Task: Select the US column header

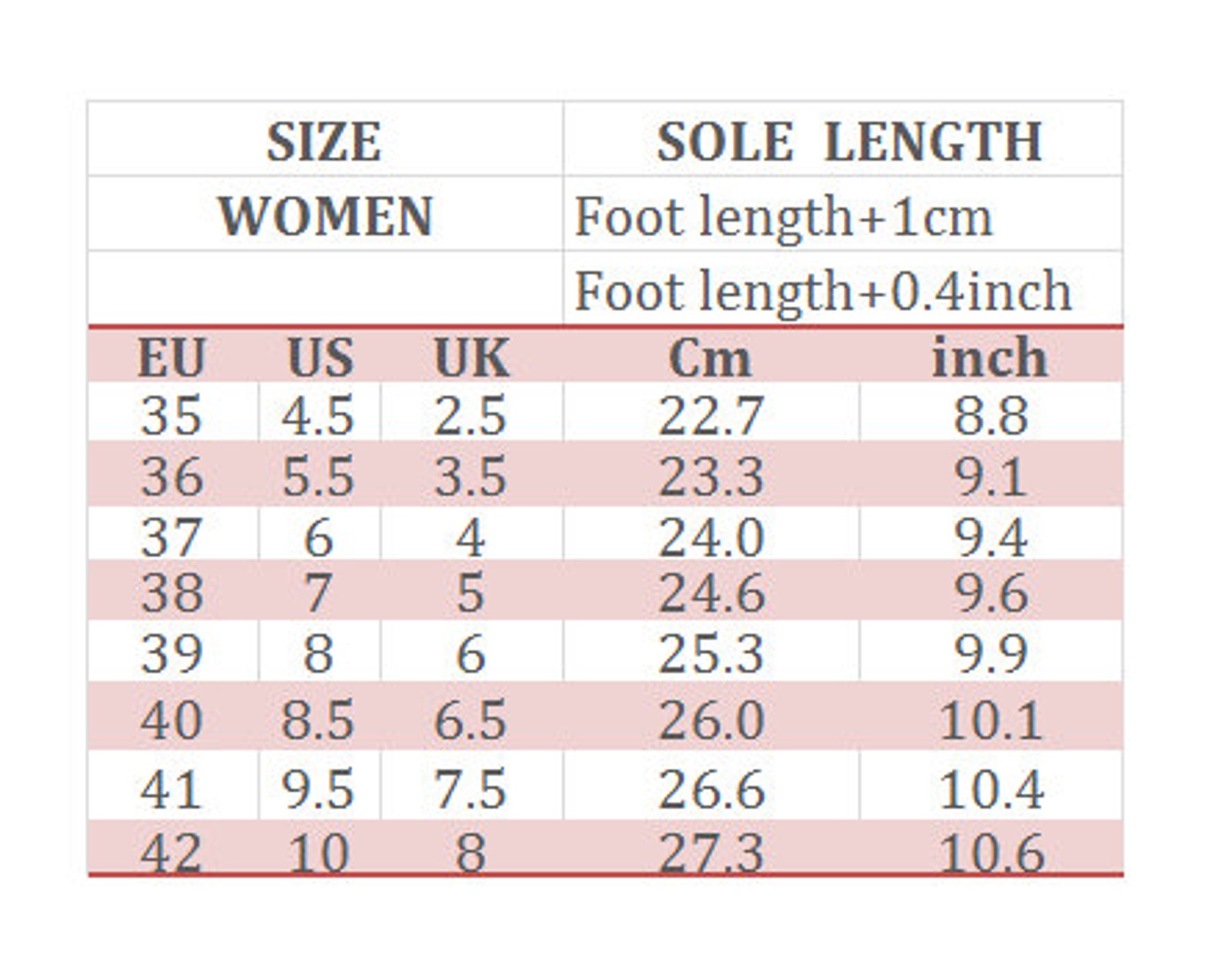Action: tap(320, 357)
